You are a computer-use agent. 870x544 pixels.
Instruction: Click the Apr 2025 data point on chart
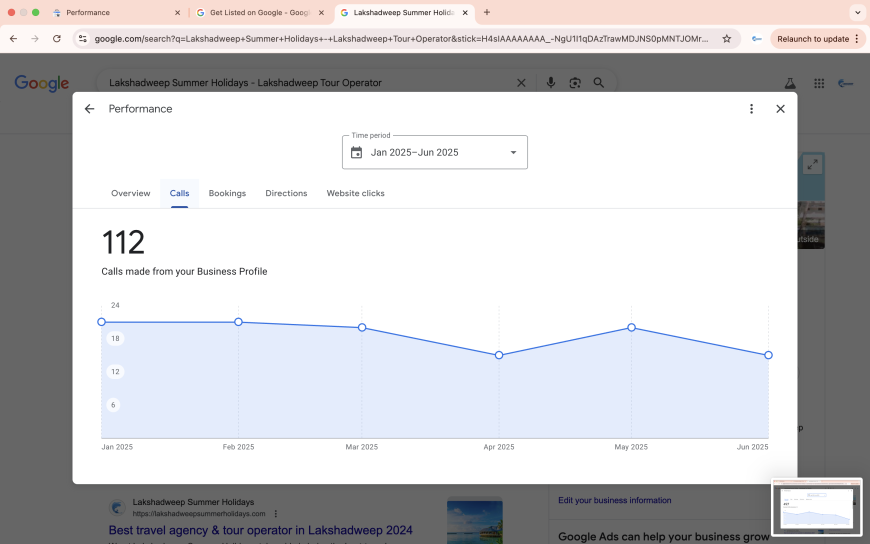499,355
